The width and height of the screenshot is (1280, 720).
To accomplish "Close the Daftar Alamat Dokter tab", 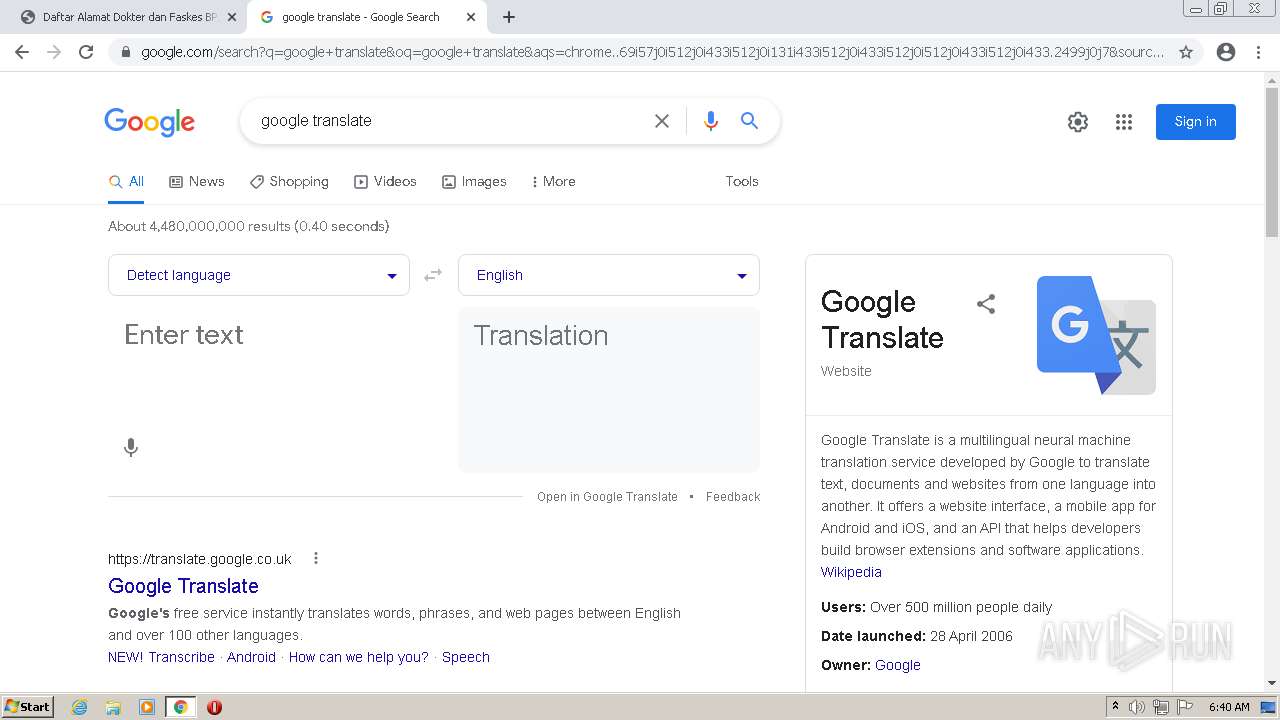I will click(x=231, y=17).
